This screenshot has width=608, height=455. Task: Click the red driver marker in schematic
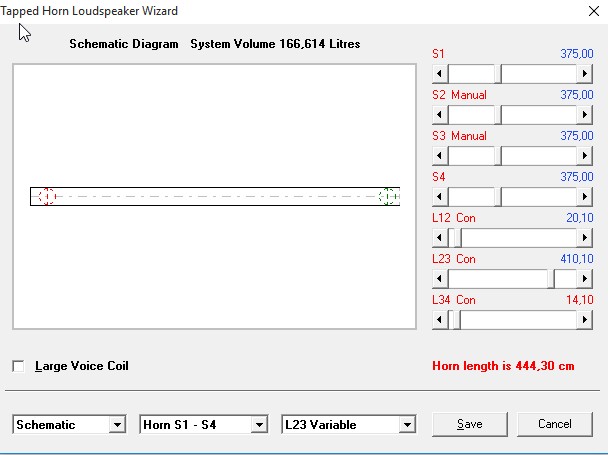(47, 196)
